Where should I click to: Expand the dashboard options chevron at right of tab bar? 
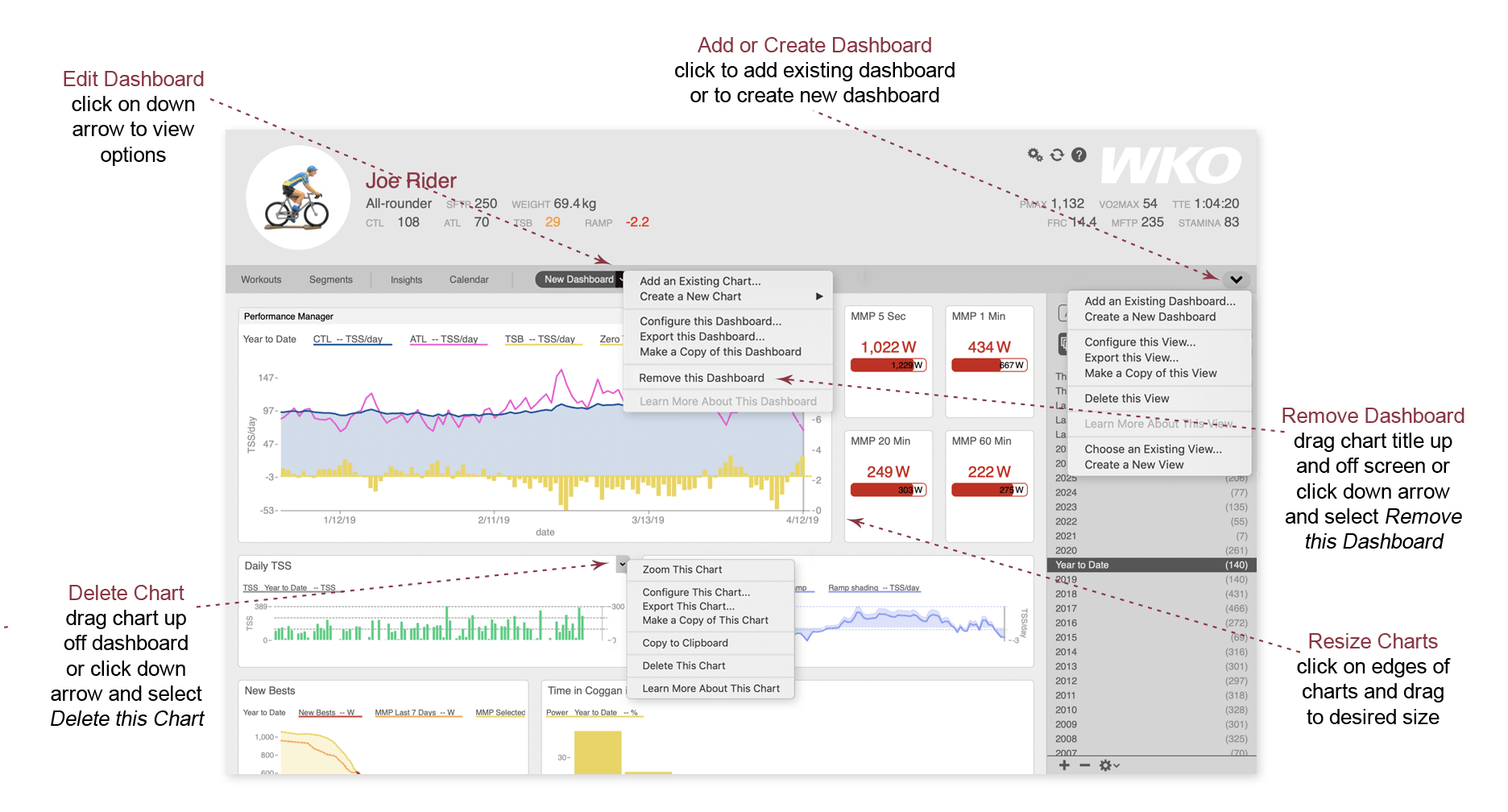point(1236,280)
